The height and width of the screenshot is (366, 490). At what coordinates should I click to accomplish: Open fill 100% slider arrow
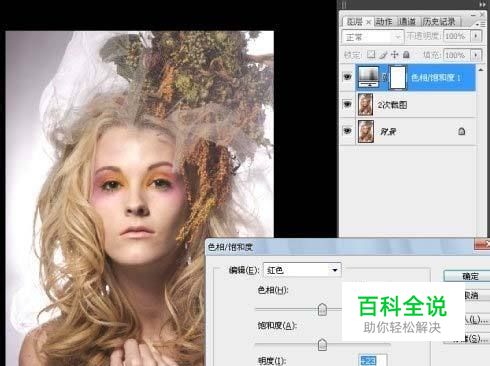[x=476, y=55]
